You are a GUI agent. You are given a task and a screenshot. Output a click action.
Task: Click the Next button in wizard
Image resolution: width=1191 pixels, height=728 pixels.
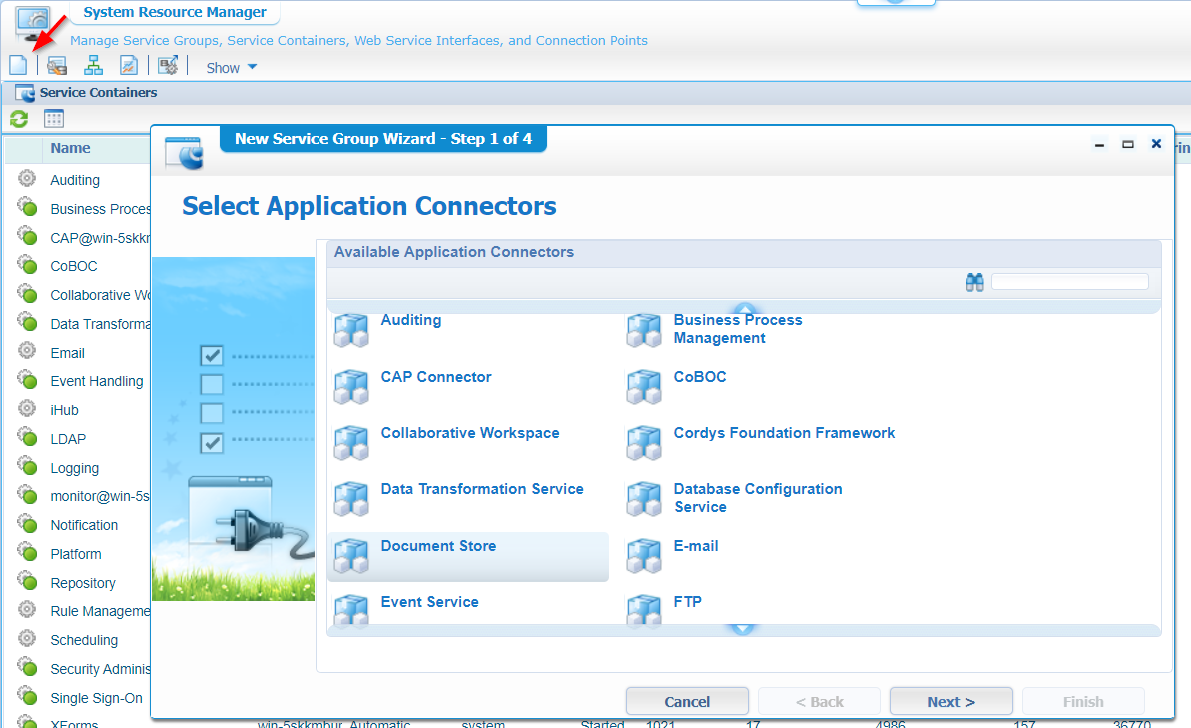950,701
